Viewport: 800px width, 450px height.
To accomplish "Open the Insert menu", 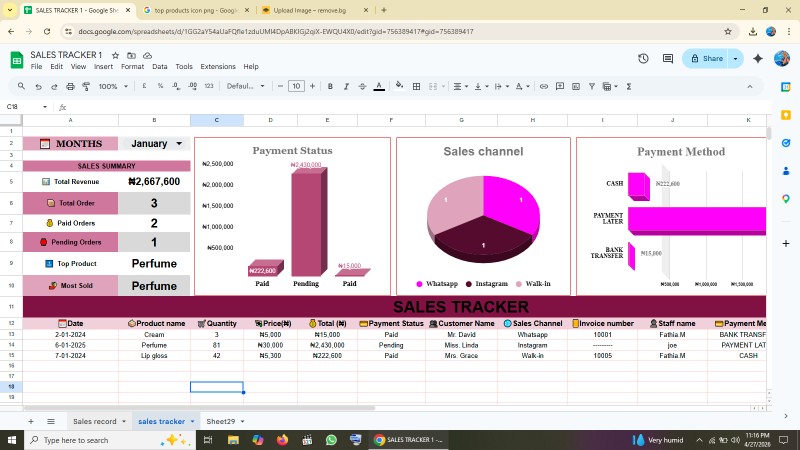I will 103,66.
